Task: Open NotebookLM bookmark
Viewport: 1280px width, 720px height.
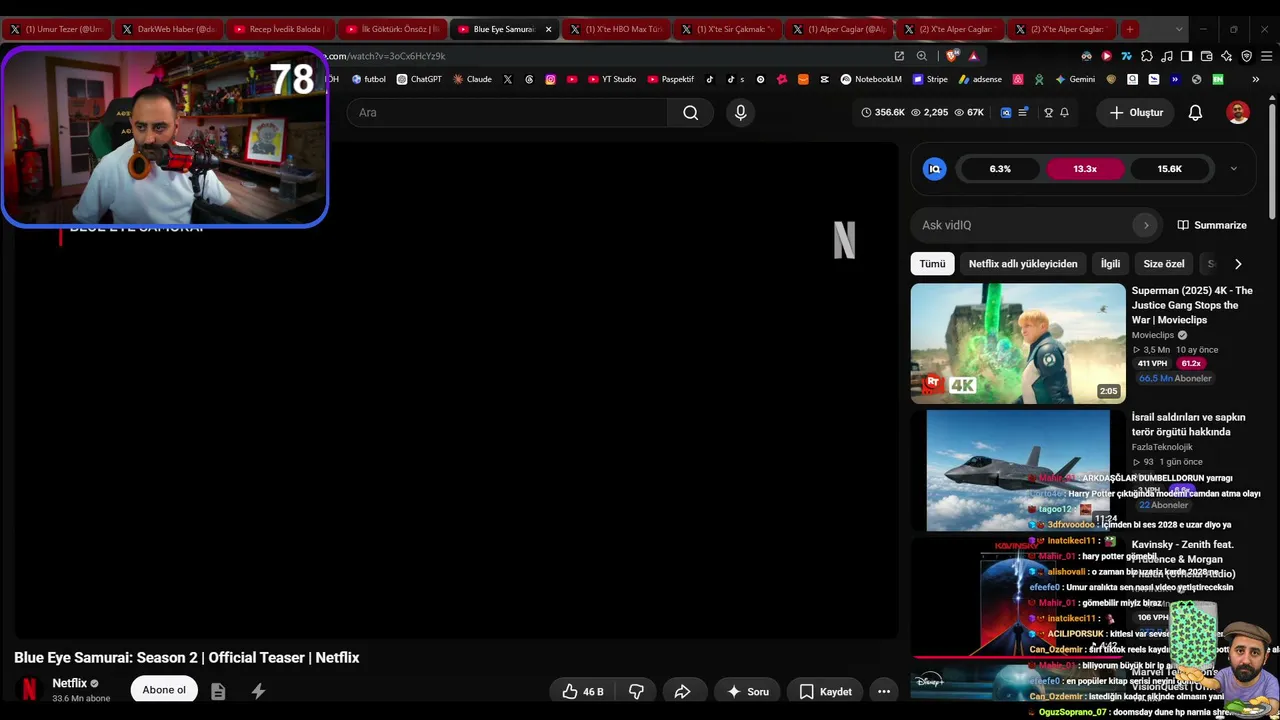Action: (871, 79)
